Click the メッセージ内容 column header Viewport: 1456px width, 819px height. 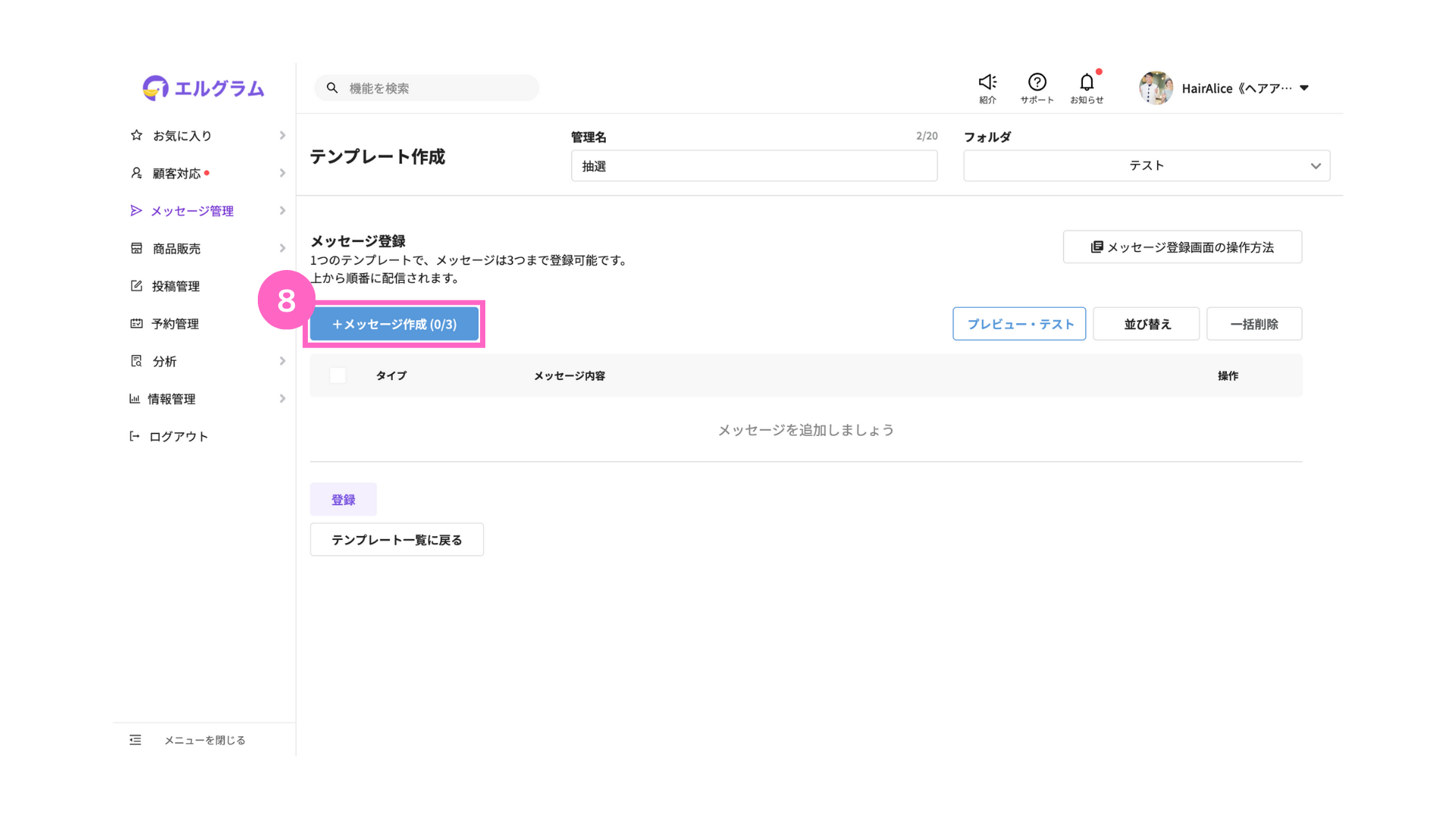pyautogui.click(x=570, y=375)
